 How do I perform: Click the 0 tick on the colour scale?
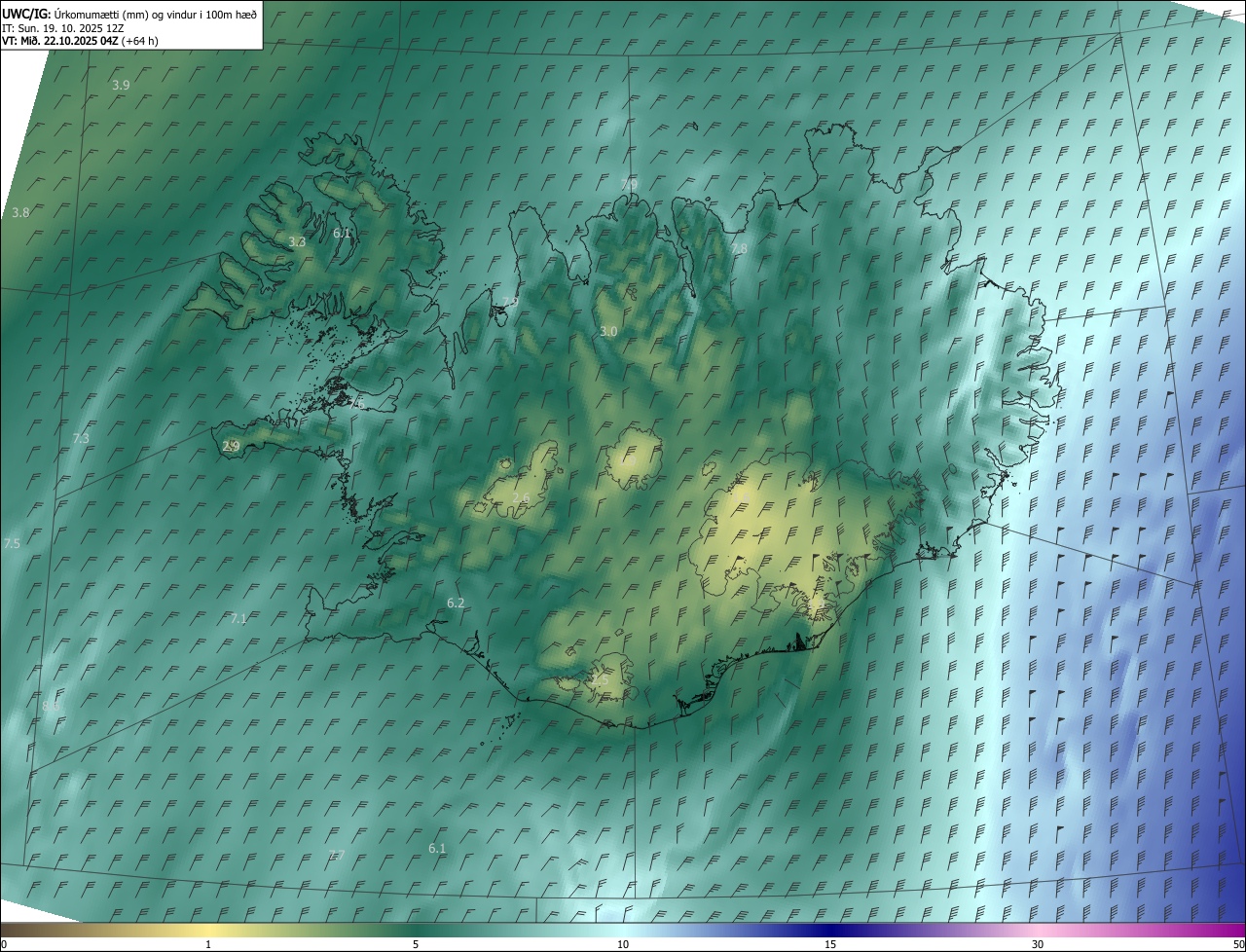click(x=4, y=945)
